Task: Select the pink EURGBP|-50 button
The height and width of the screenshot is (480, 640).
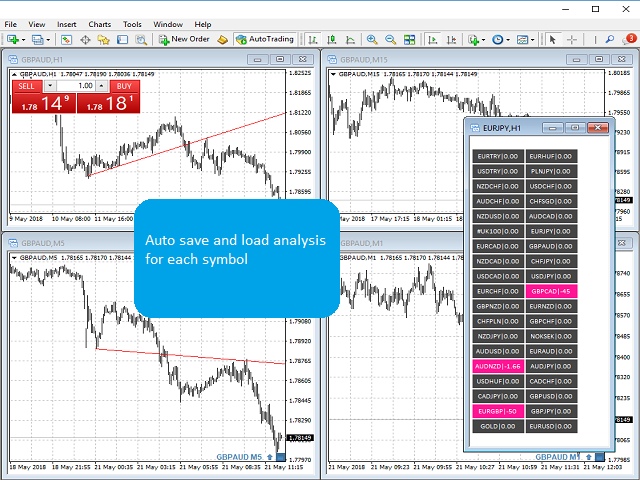Action: pyautogui.click(x=498, y=411)
